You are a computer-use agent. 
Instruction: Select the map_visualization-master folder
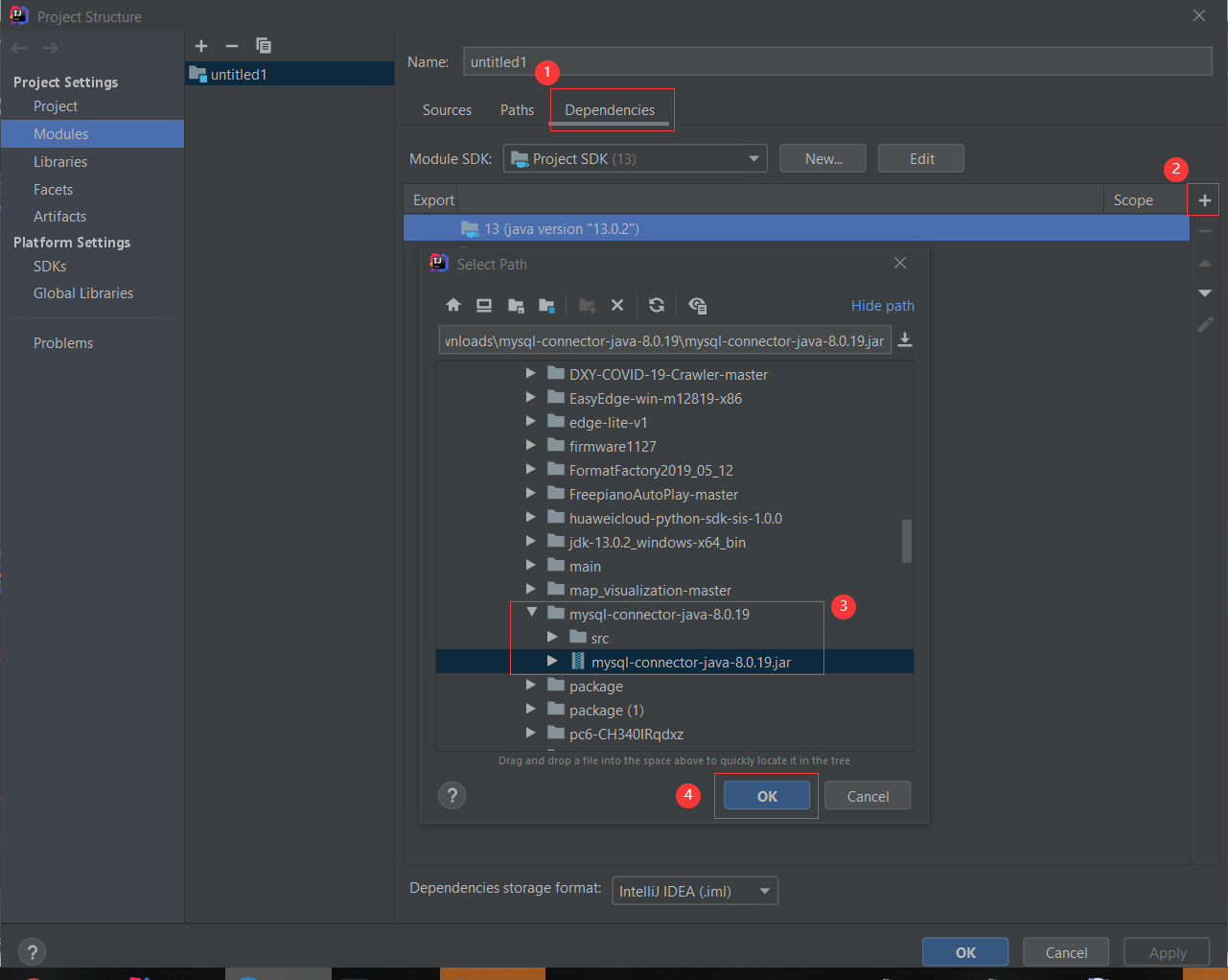click(650, 590)
